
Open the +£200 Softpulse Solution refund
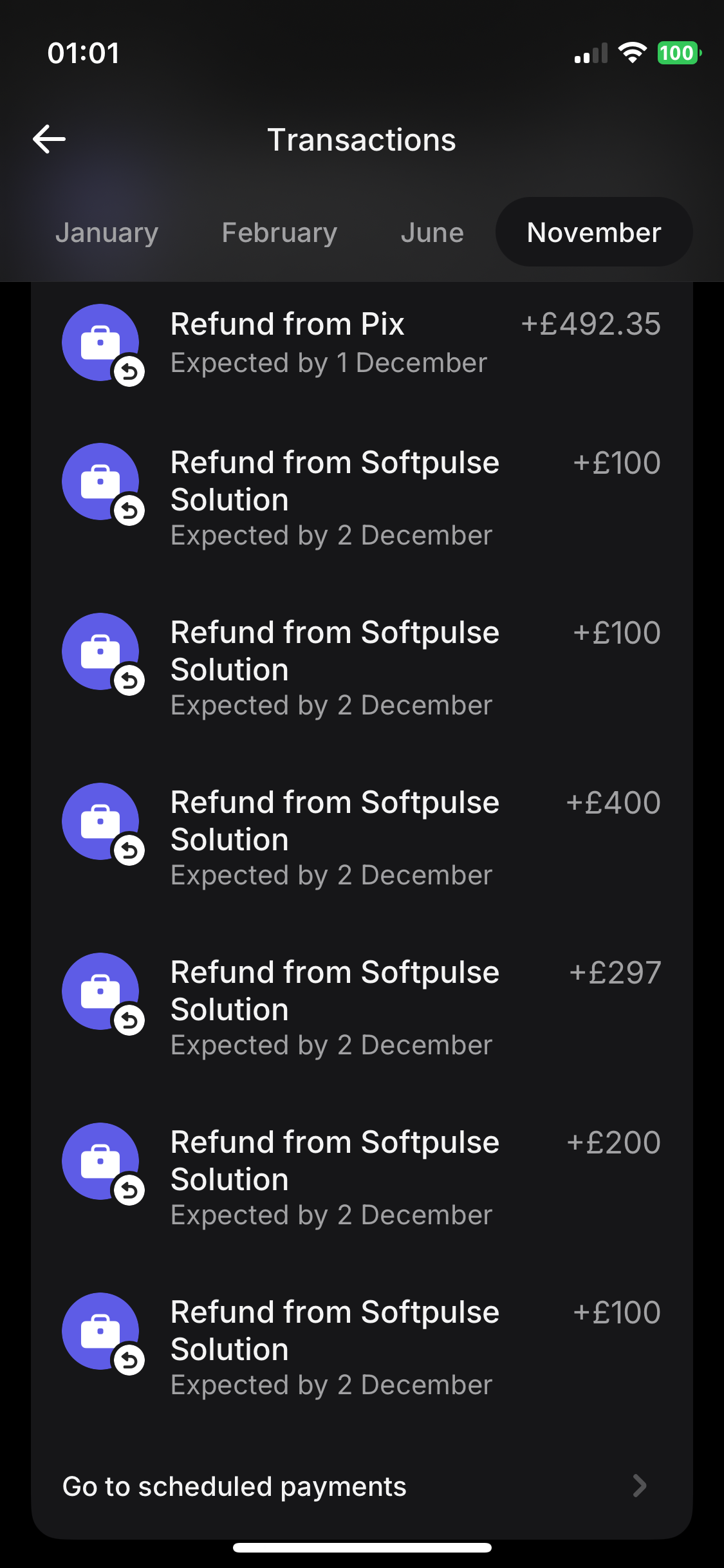pos(335,1178)
